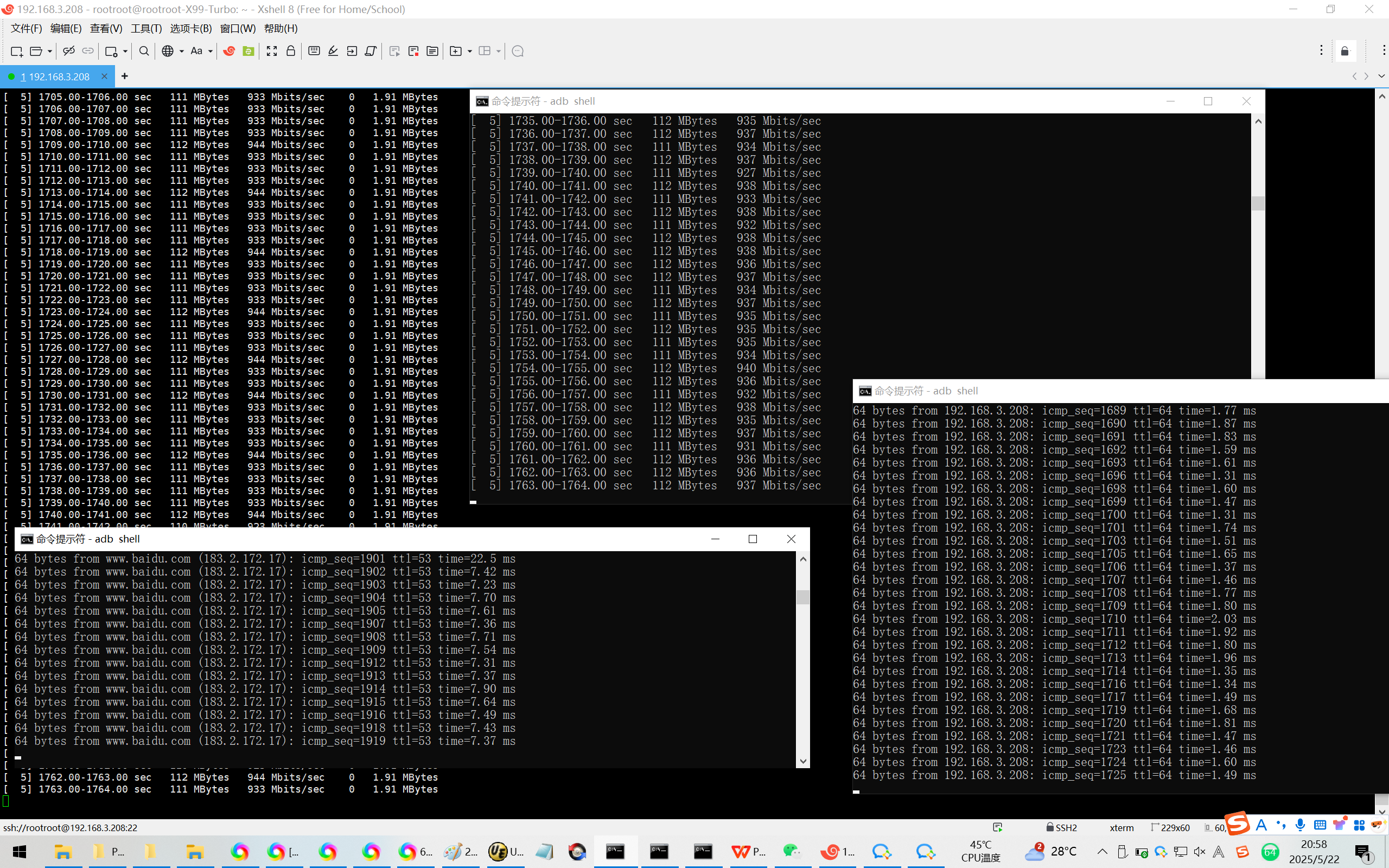Select the 192.168.3.208 session tab
This screenshot has height=868, width=1389.
59,76
